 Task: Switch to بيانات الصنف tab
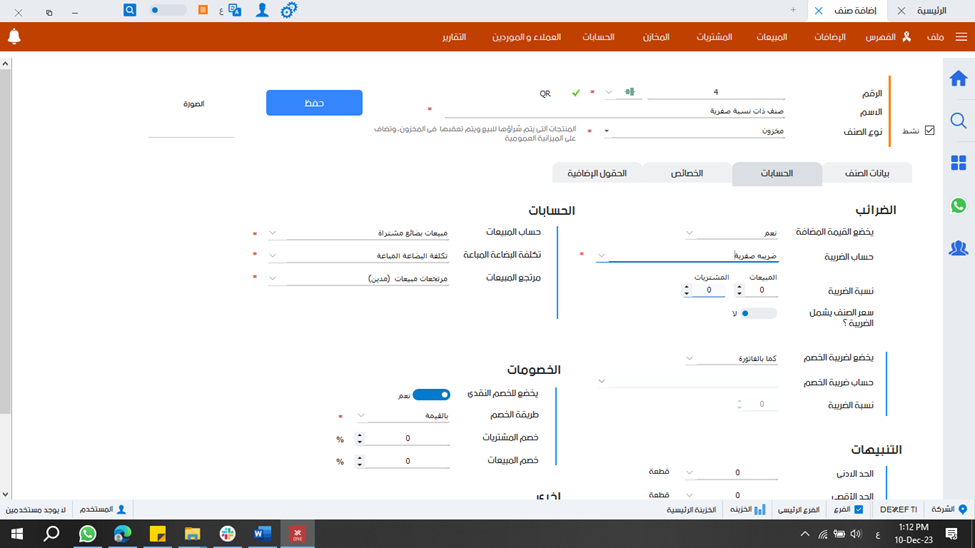click(x=867, y=174)
